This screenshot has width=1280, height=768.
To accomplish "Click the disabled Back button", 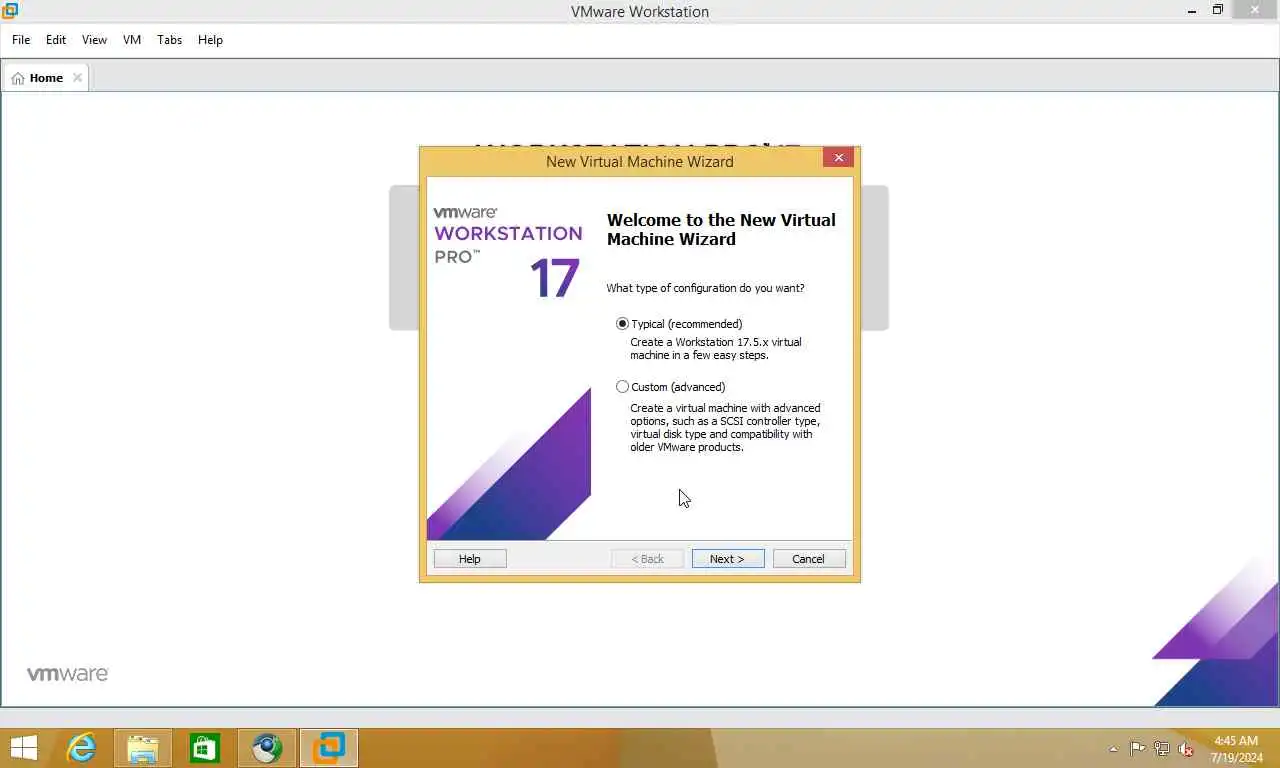I will (648, 559).
